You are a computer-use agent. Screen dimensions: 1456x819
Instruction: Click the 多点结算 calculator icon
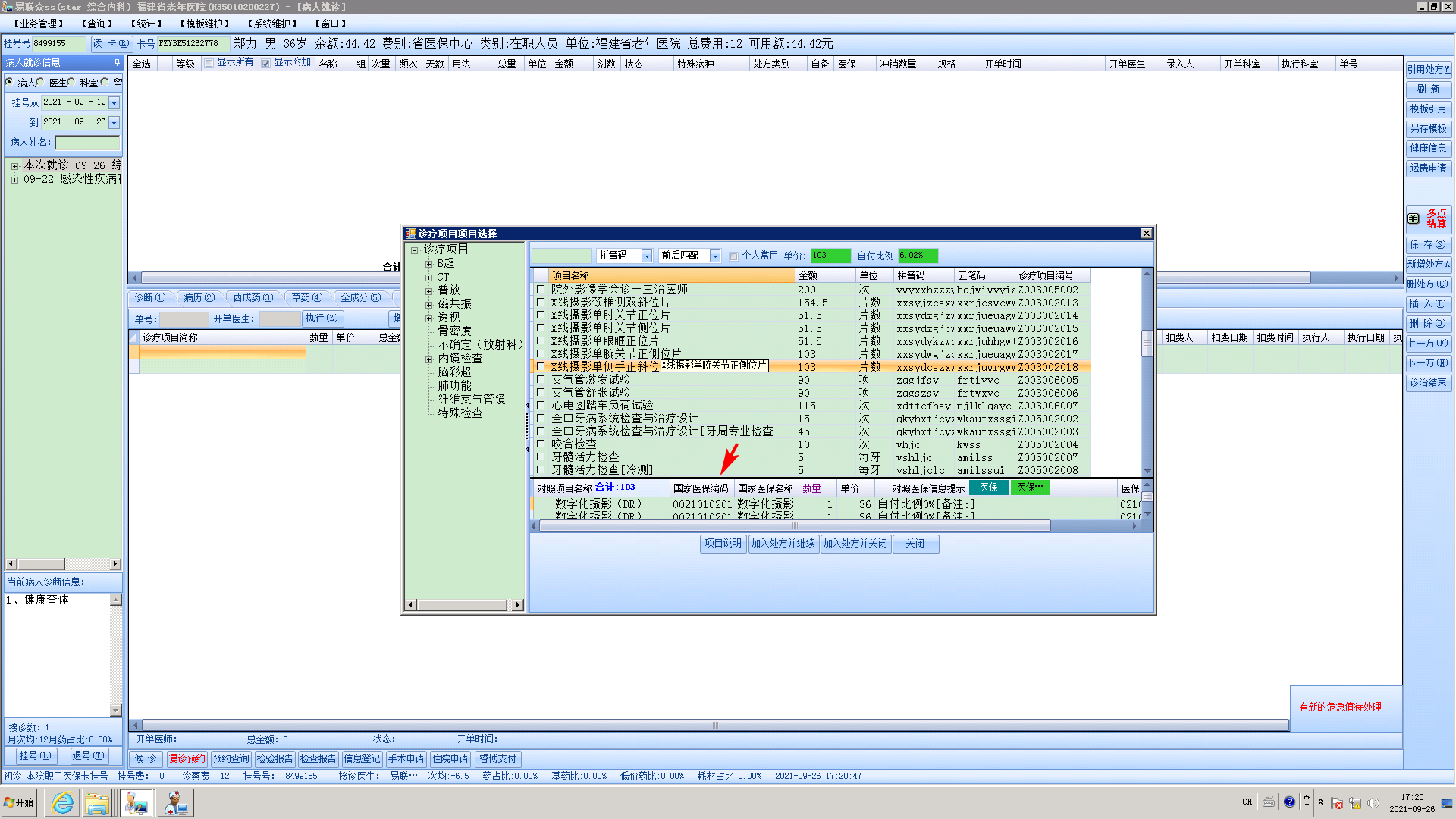pyautogui.click(x=1414, y=218)
